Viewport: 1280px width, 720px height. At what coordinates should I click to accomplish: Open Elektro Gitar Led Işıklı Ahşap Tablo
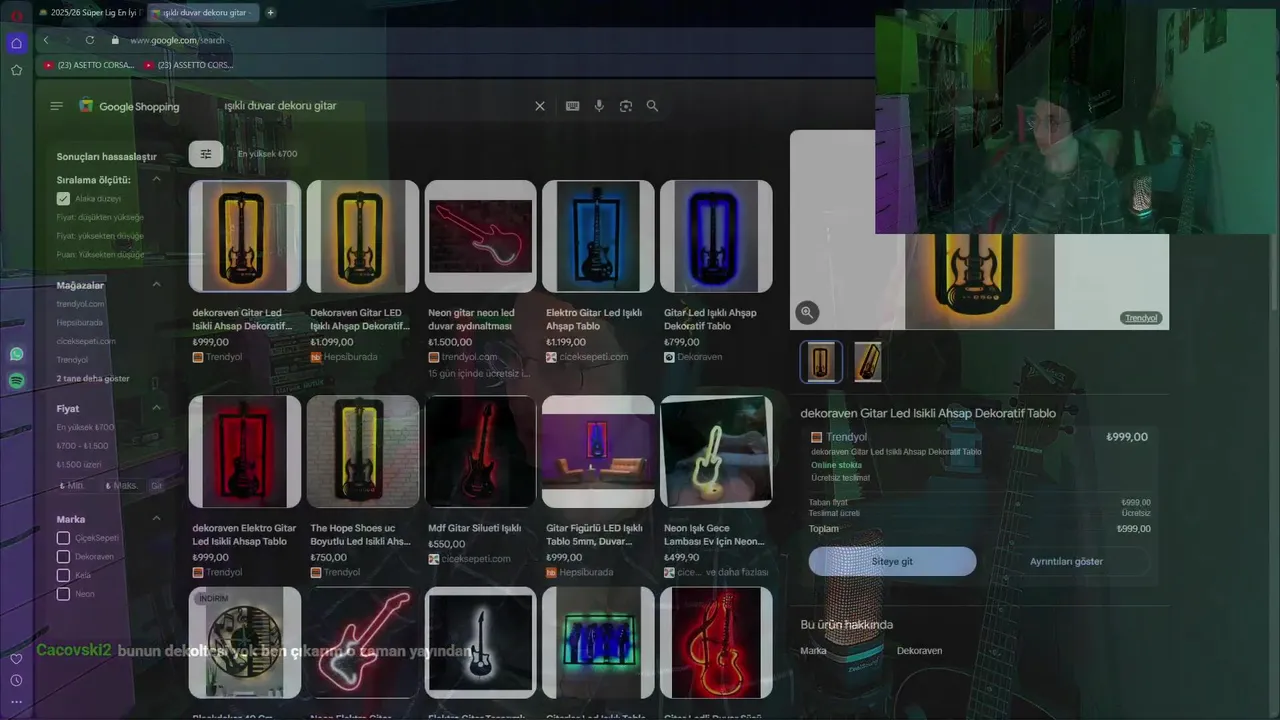598,272
